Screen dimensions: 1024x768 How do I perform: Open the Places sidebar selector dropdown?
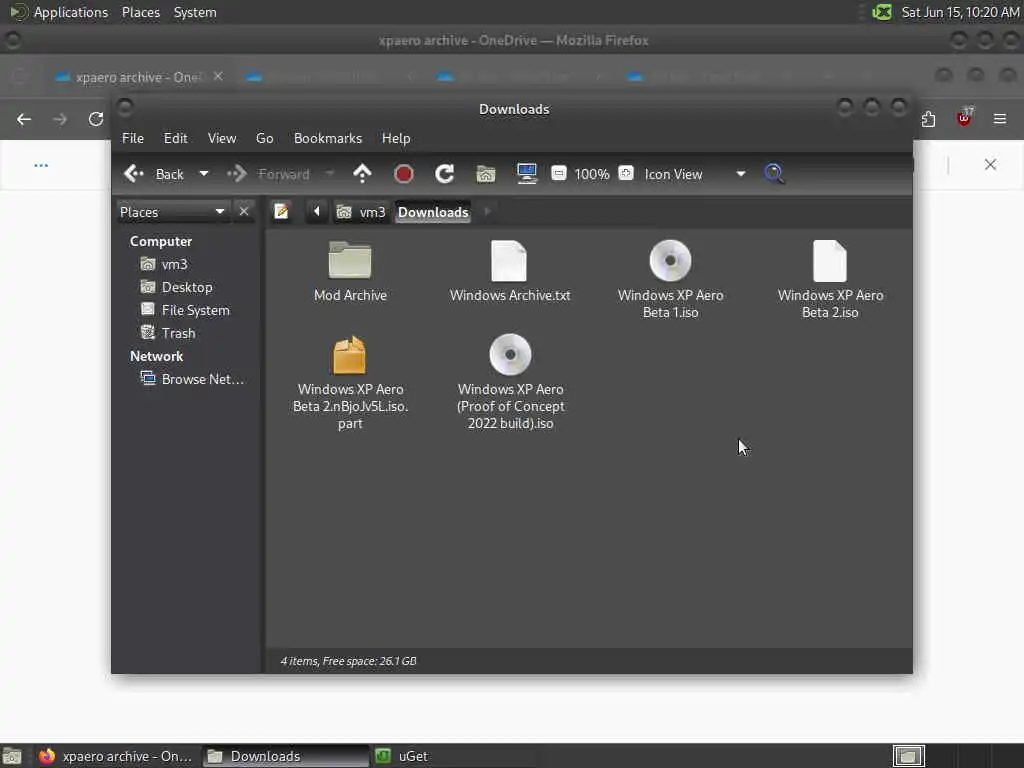172,212
